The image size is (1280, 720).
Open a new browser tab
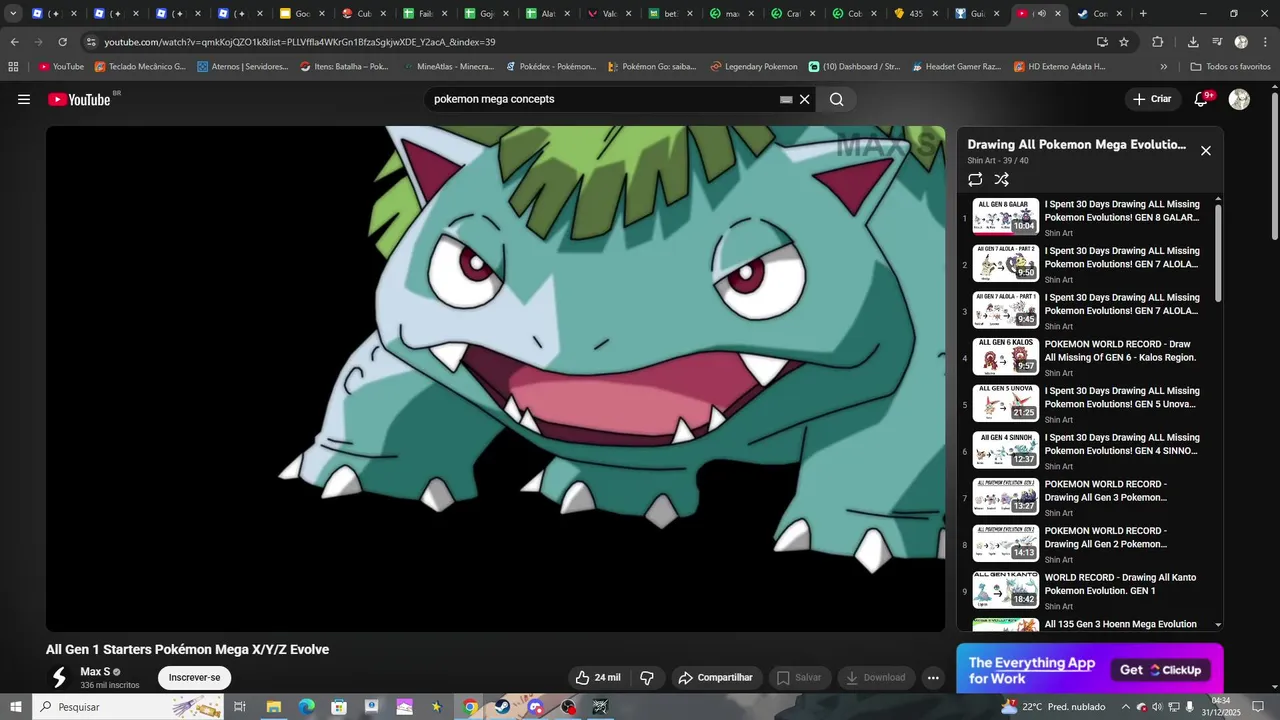[x=1143, y=14]
